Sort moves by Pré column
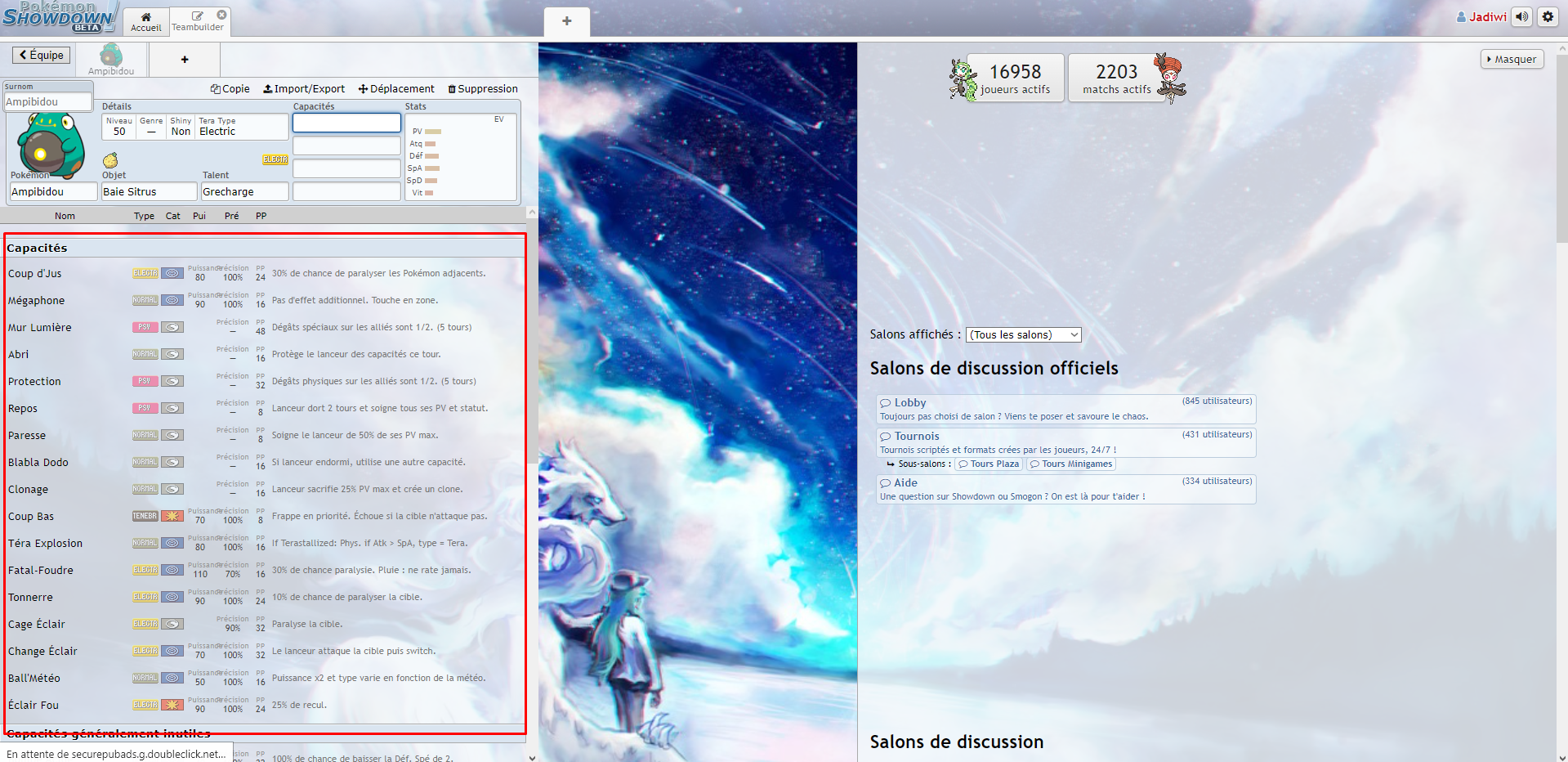This screenshot has width=1568, height=762. pyautogui.click(x=231, y=216)
